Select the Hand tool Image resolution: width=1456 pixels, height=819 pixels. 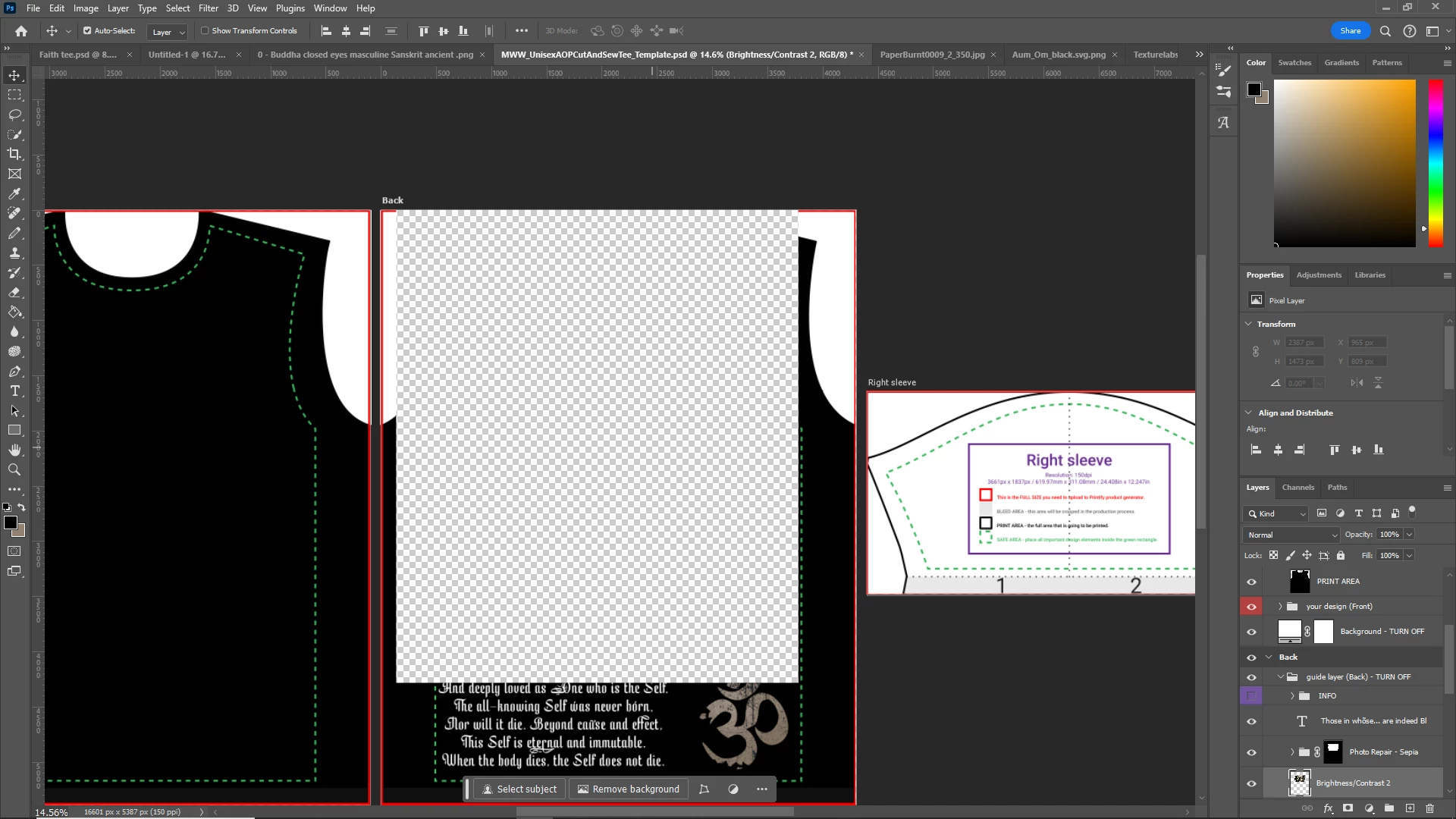click(14, 450)
